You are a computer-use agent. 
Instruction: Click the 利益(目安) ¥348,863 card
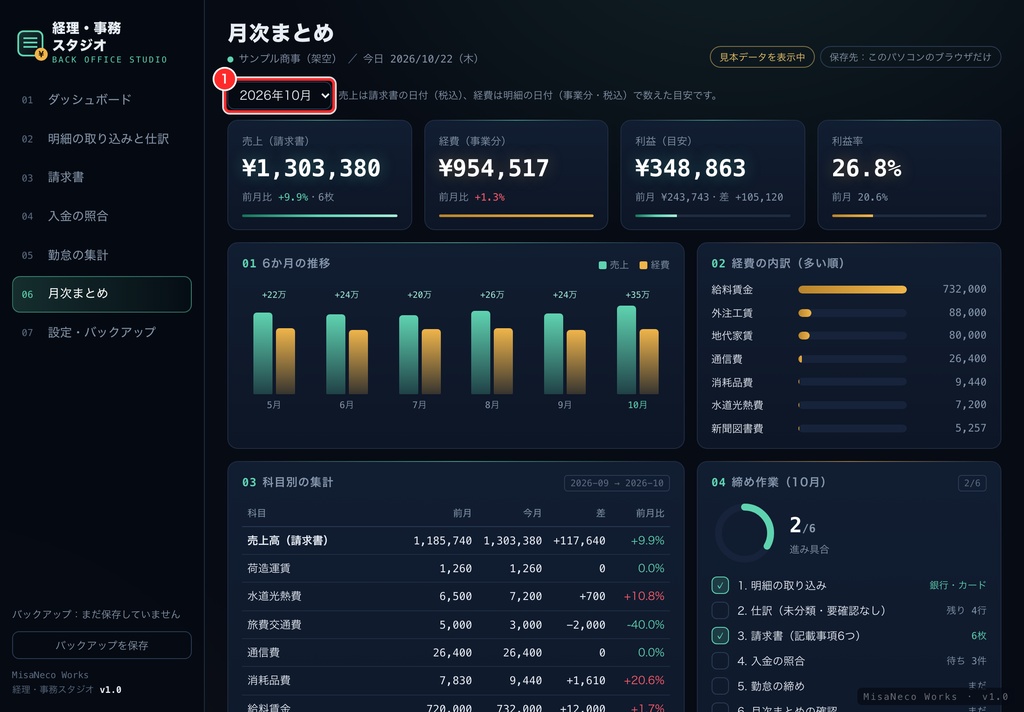click(x=712, y=174)
